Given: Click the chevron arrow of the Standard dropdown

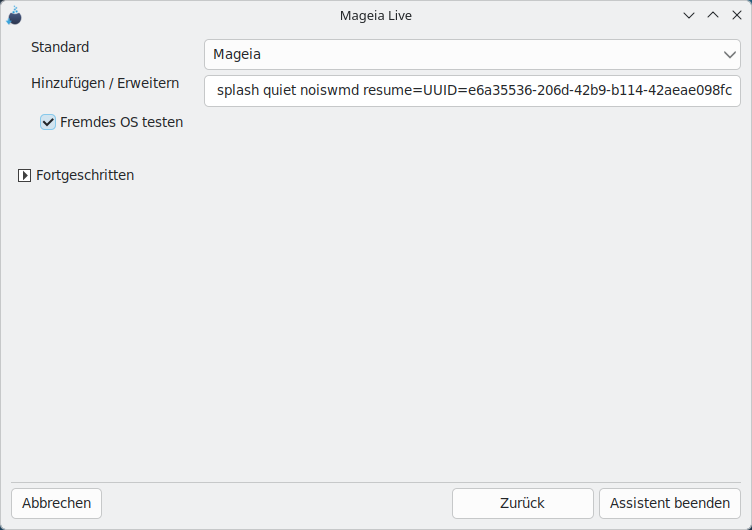Looking at the screenshot, I should (729, 55).
